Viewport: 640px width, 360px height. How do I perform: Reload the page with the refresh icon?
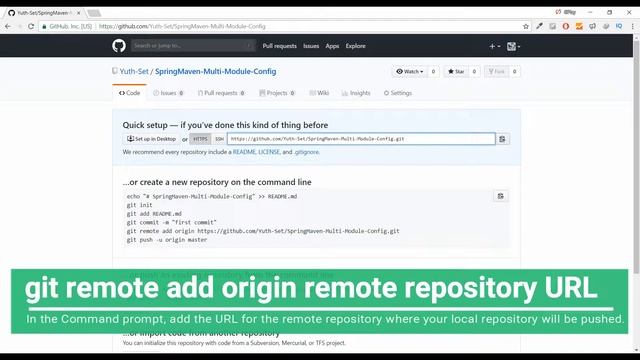(x=31, y=26)
